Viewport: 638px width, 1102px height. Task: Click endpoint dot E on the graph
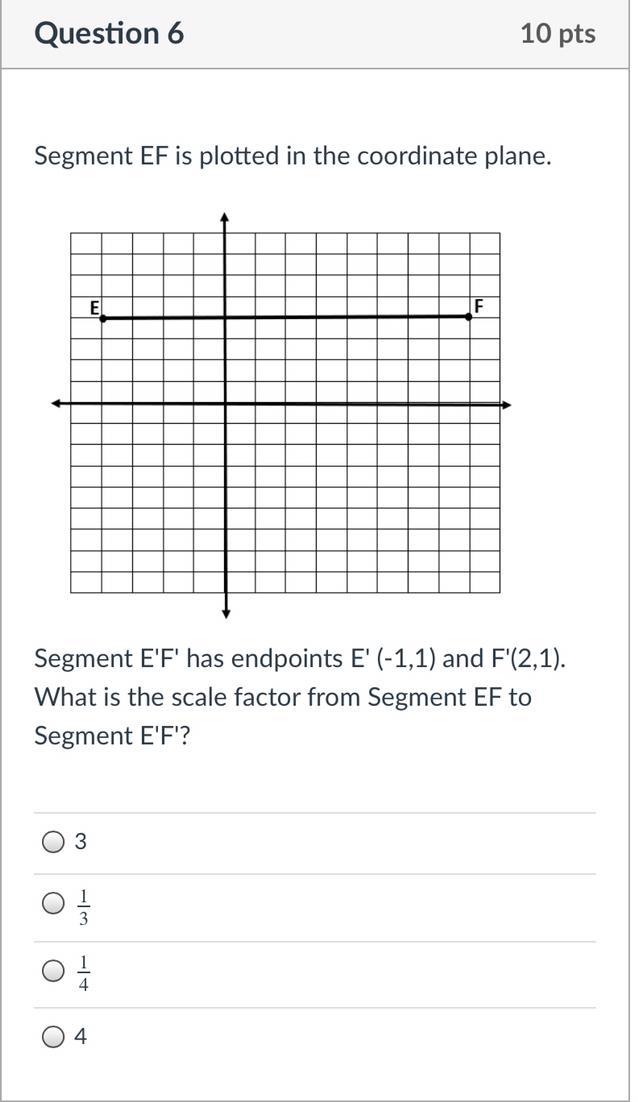point(102,318)
